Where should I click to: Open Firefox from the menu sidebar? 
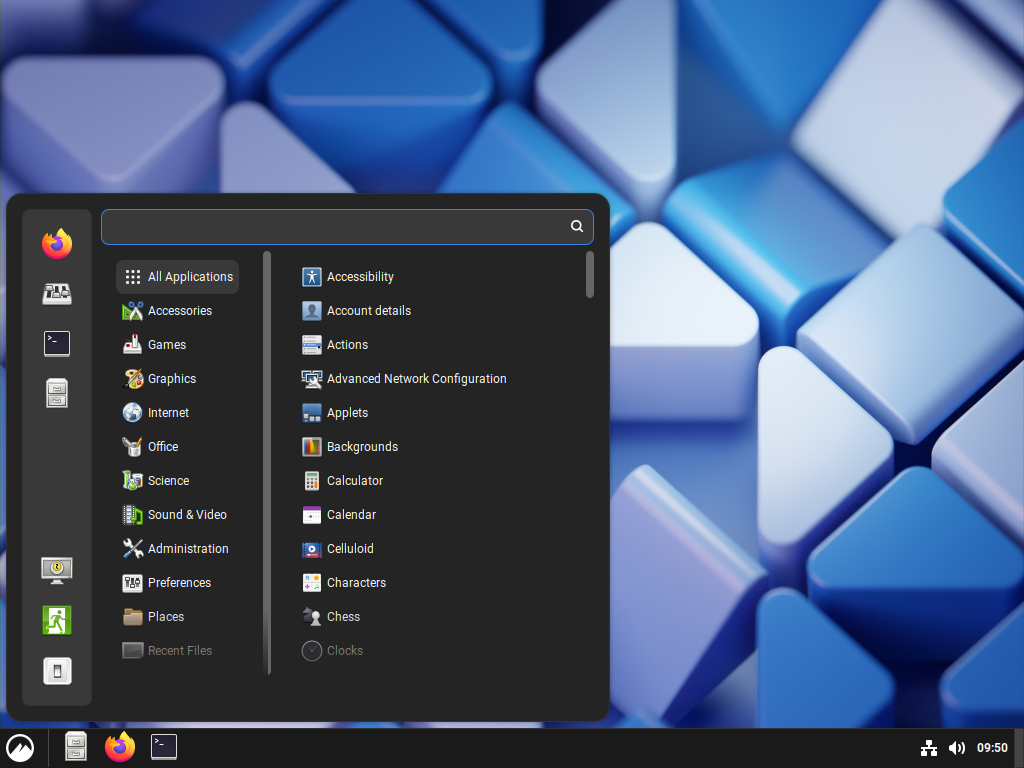57,243
